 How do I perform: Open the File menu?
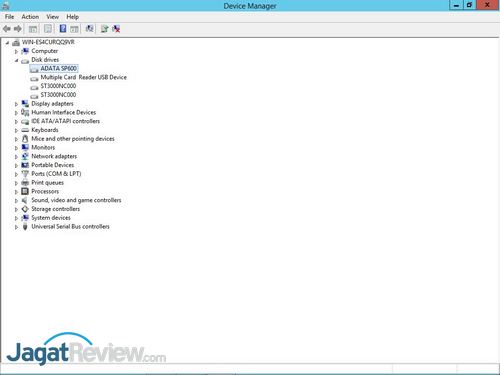(9, 17)
